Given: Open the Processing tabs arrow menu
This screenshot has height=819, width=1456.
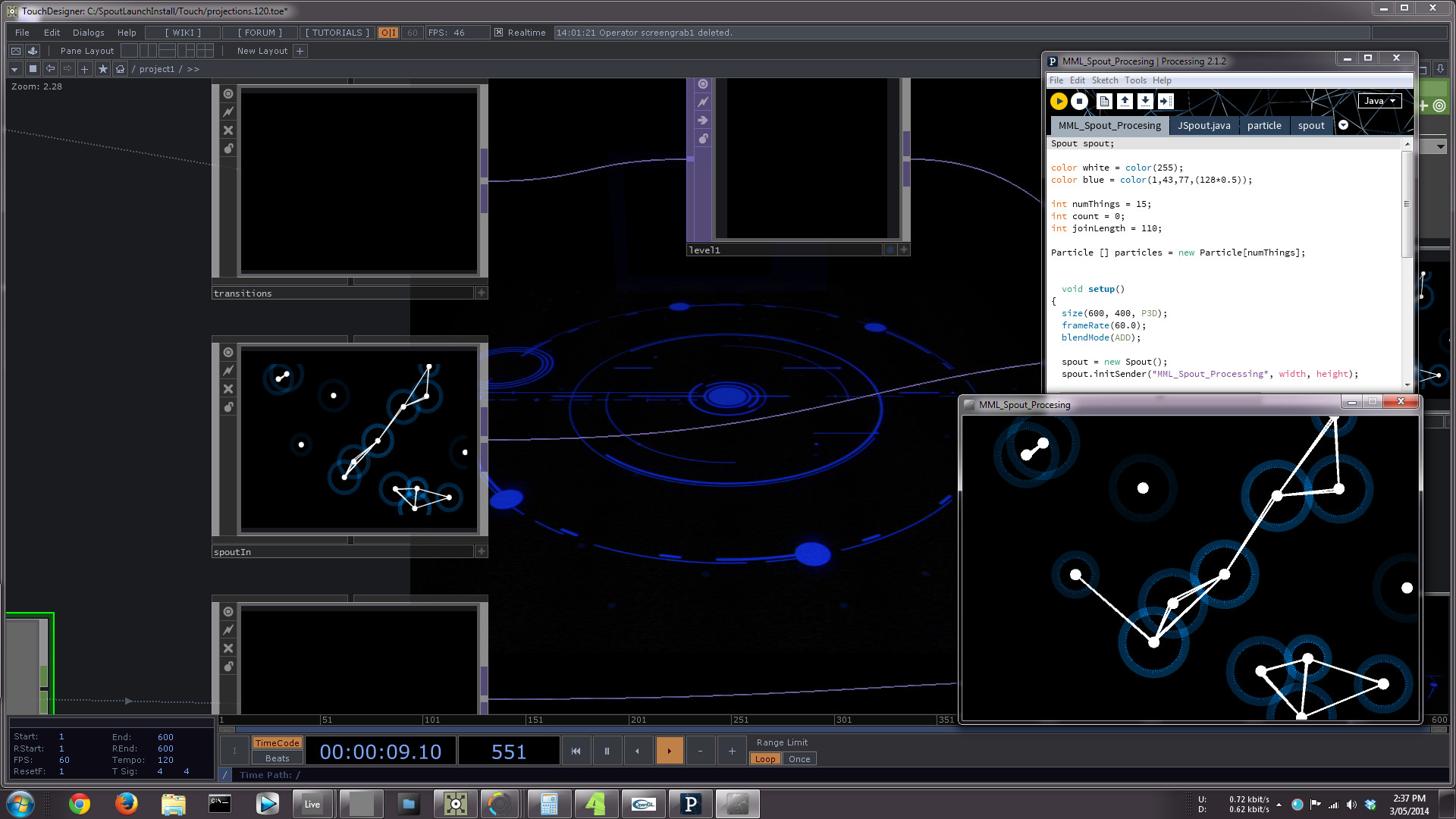Looking at the screenshot, I should coord(1343,125).
